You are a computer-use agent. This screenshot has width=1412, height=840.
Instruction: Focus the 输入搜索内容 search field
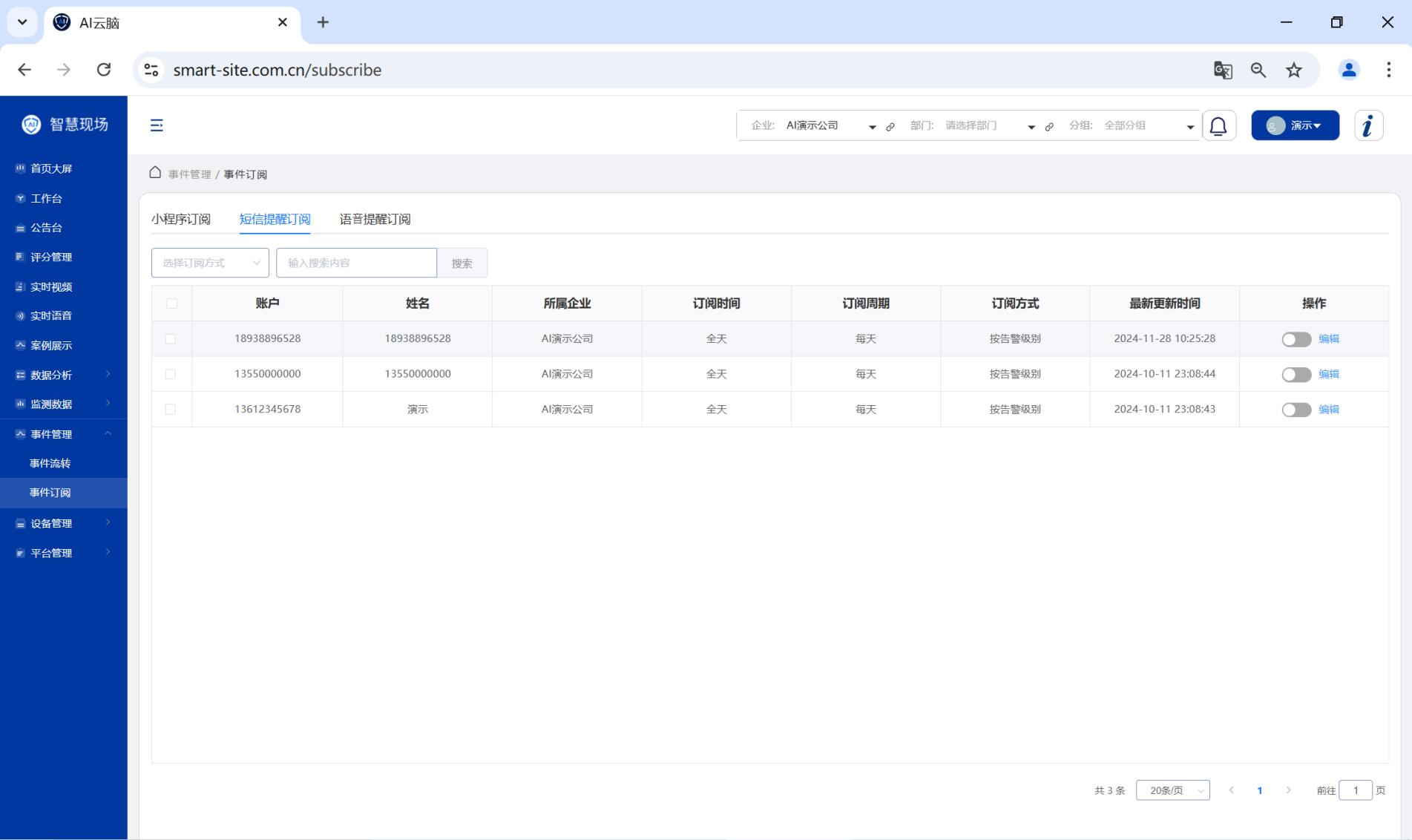click(x=356, y=263)
